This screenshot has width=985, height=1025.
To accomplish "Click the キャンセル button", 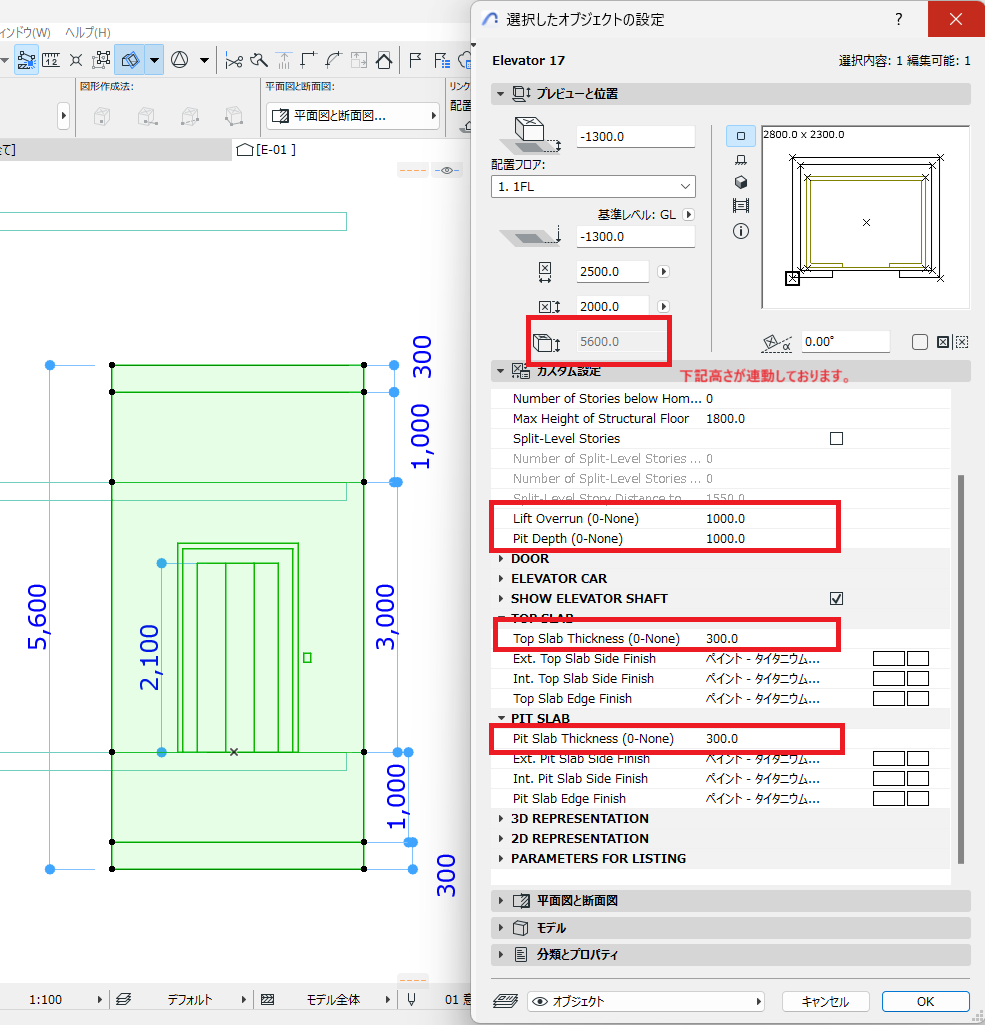I will pyautogui.click(x=825, y=1001).
